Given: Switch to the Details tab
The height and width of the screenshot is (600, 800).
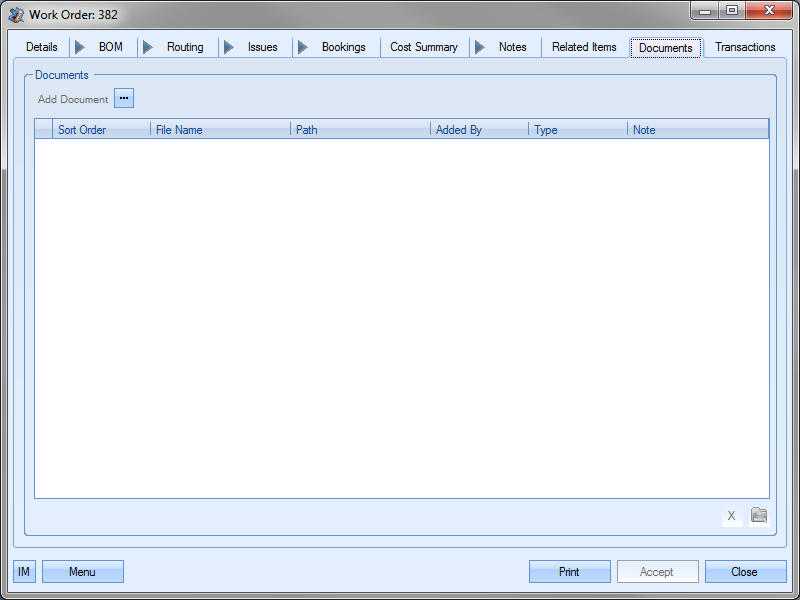Looking at the screenshot, I should coord(42,47).
